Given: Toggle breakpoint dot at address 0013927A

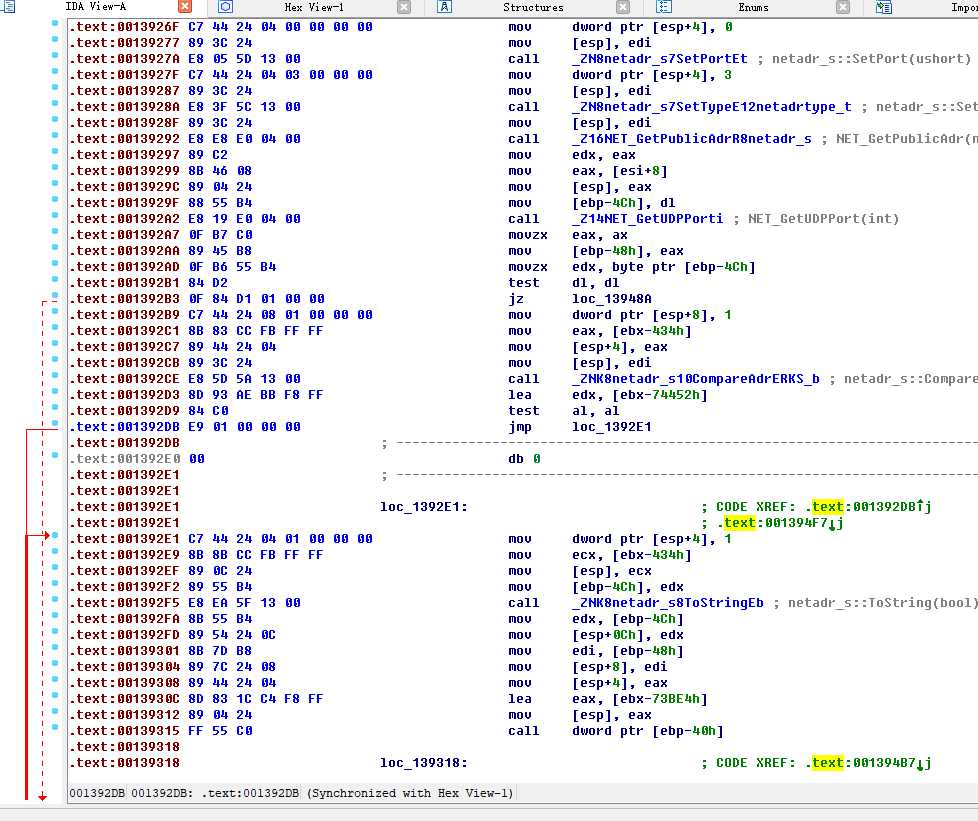Looking at the screenshot, I should coord(55,55).
